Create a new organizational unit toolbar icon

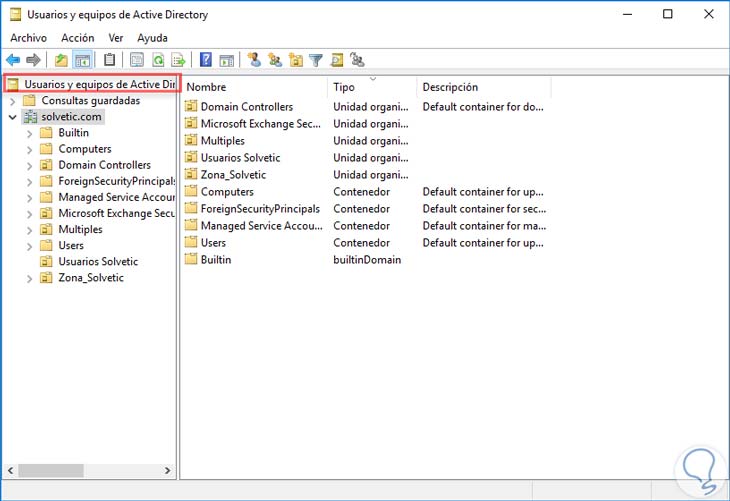point(296,60)
